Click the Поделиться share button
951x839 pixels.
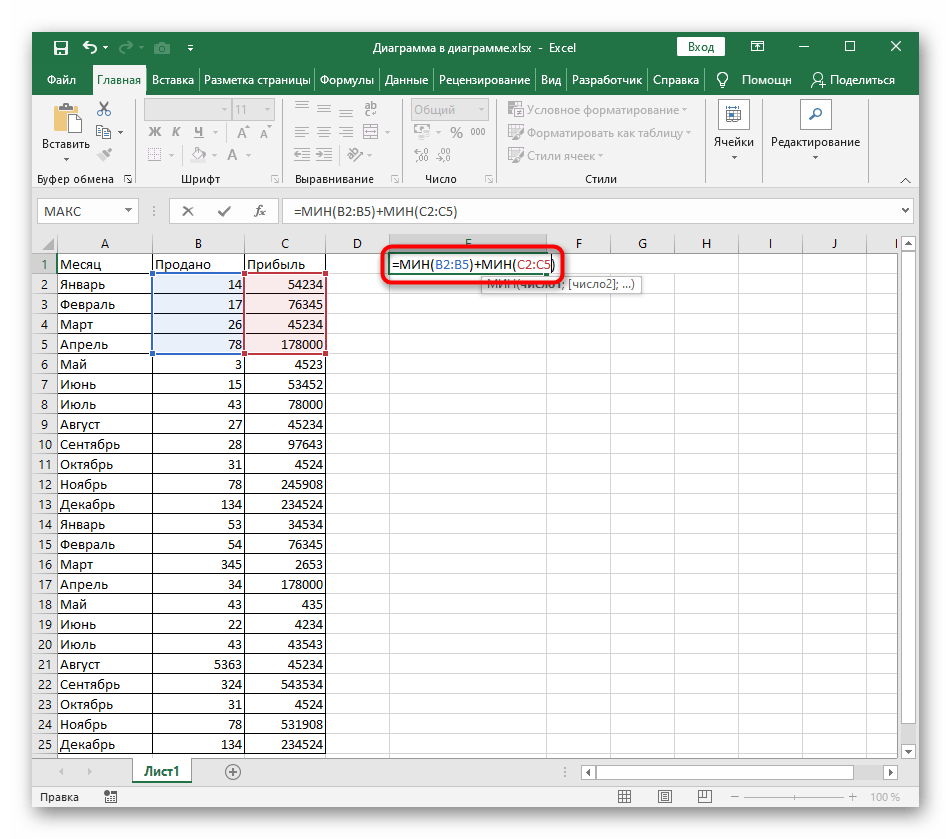tap(853, 80)
